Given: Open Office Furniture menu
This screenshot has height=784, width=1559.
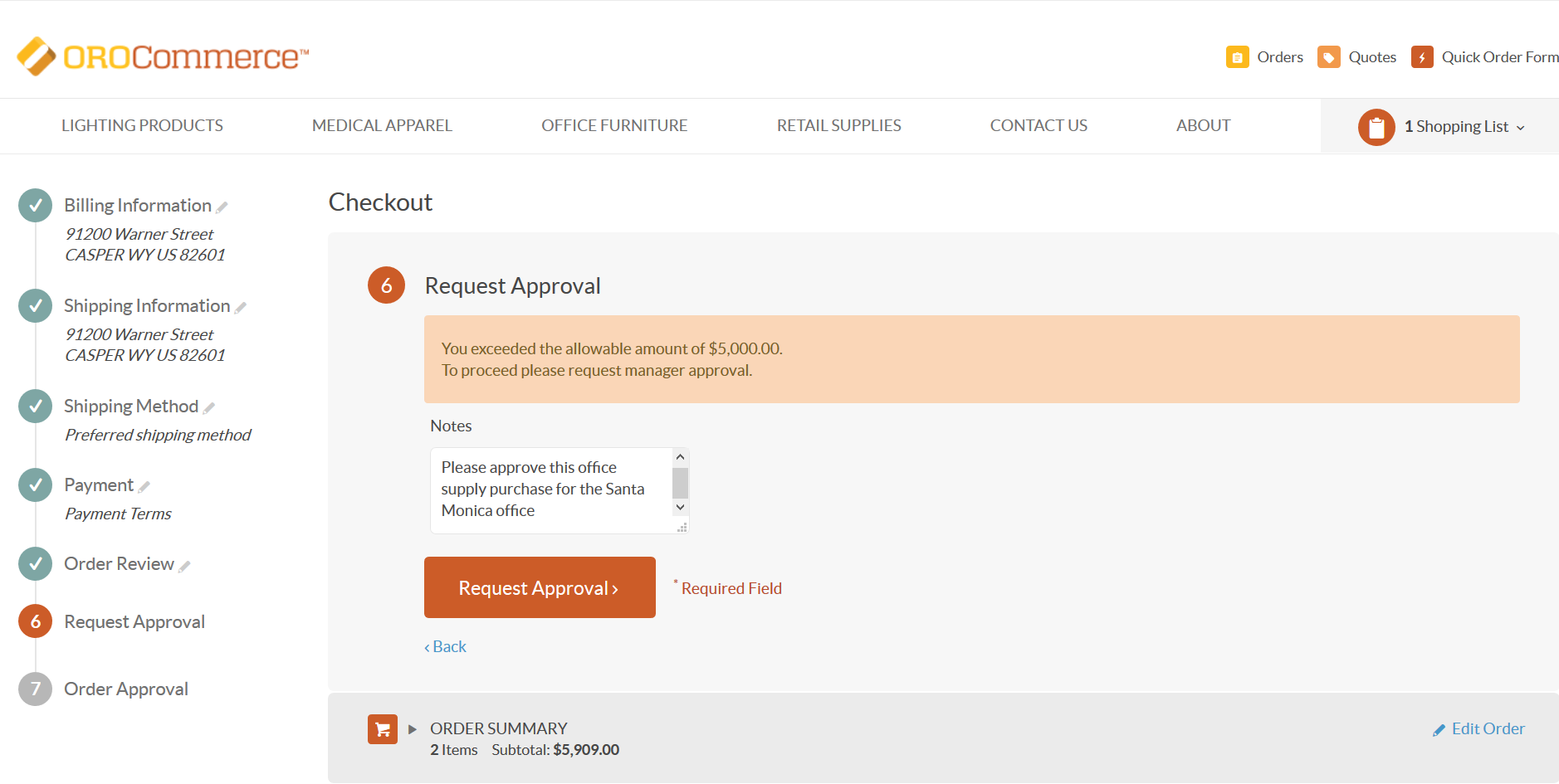Looking at the screenshot, I should coord(614,125).
